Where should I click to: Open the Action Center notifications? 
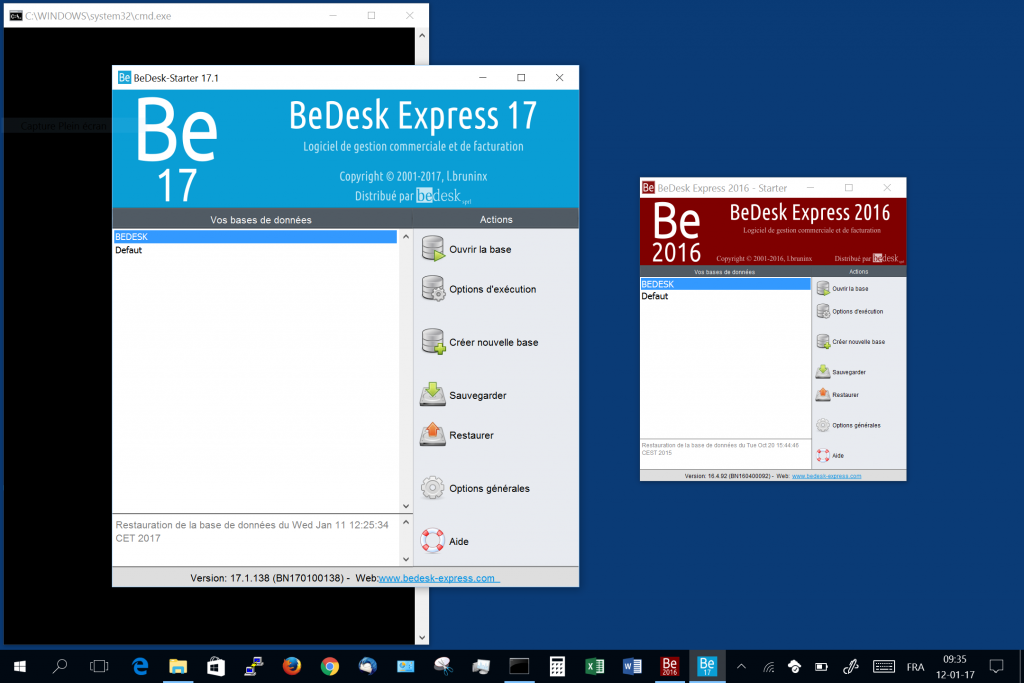[996, 666]
